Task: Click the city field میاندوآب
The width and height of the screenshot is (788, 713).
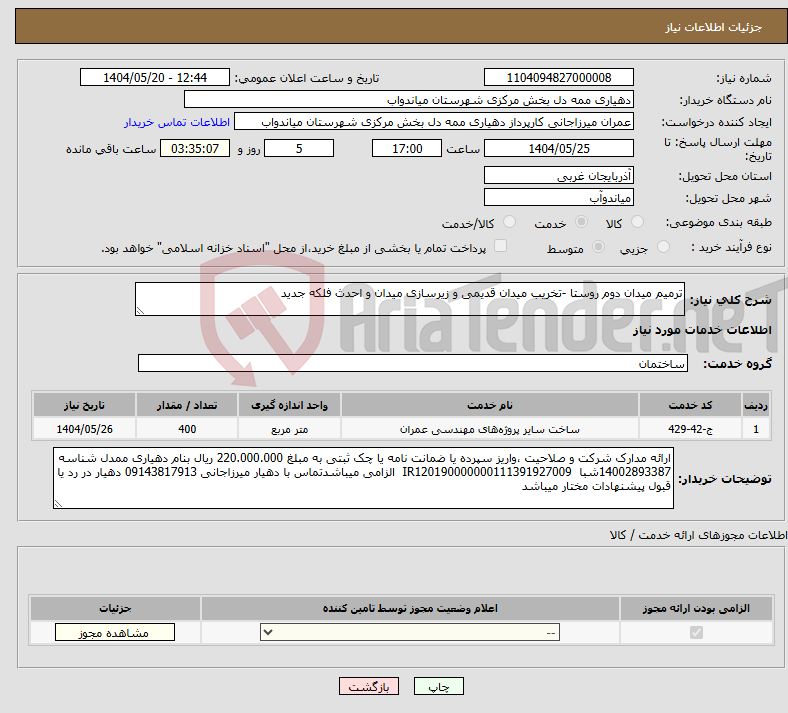Action: click(558, 197)
